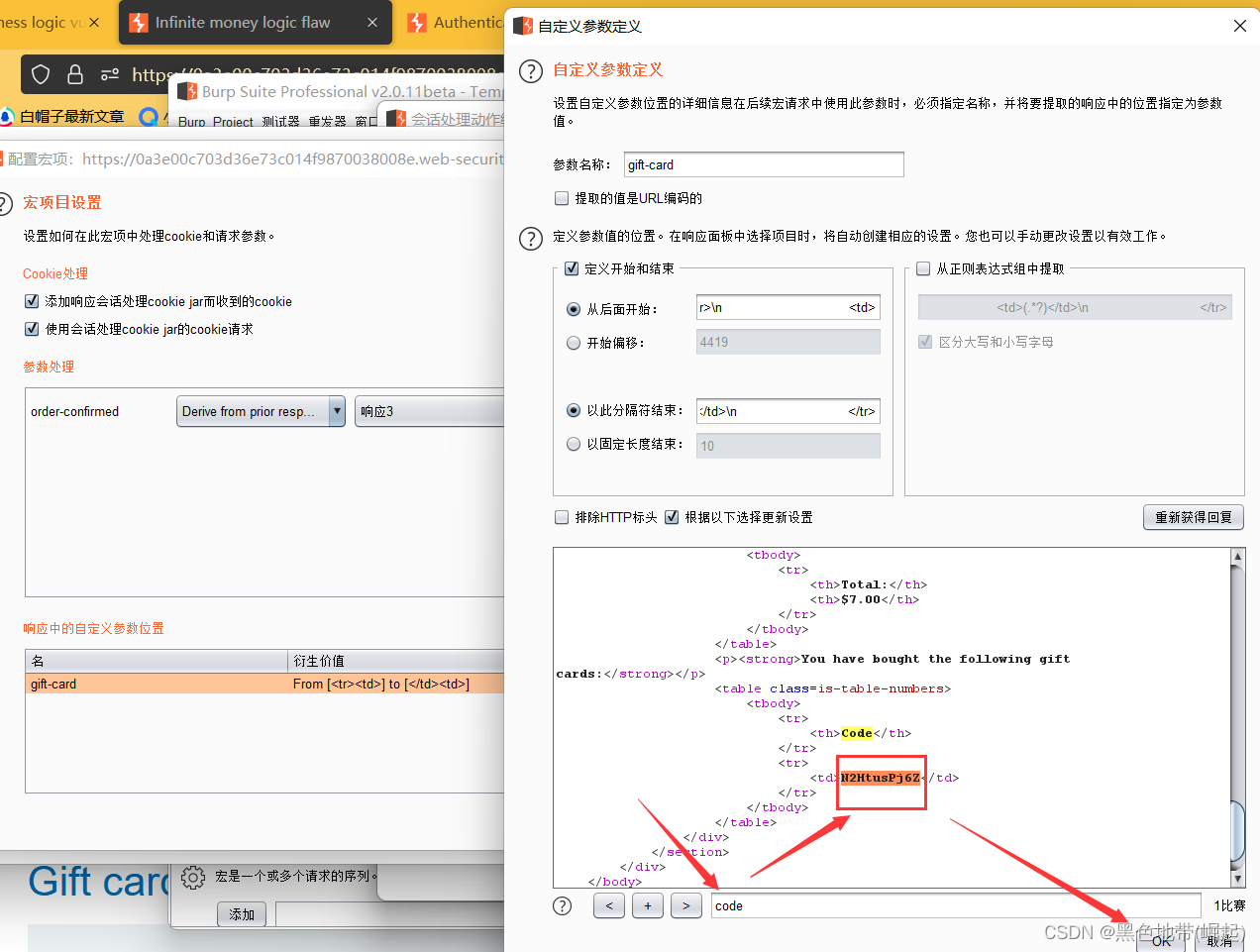Uncheck 添加响应会话处理cookie jar而收到的cookie

point(32,301)
